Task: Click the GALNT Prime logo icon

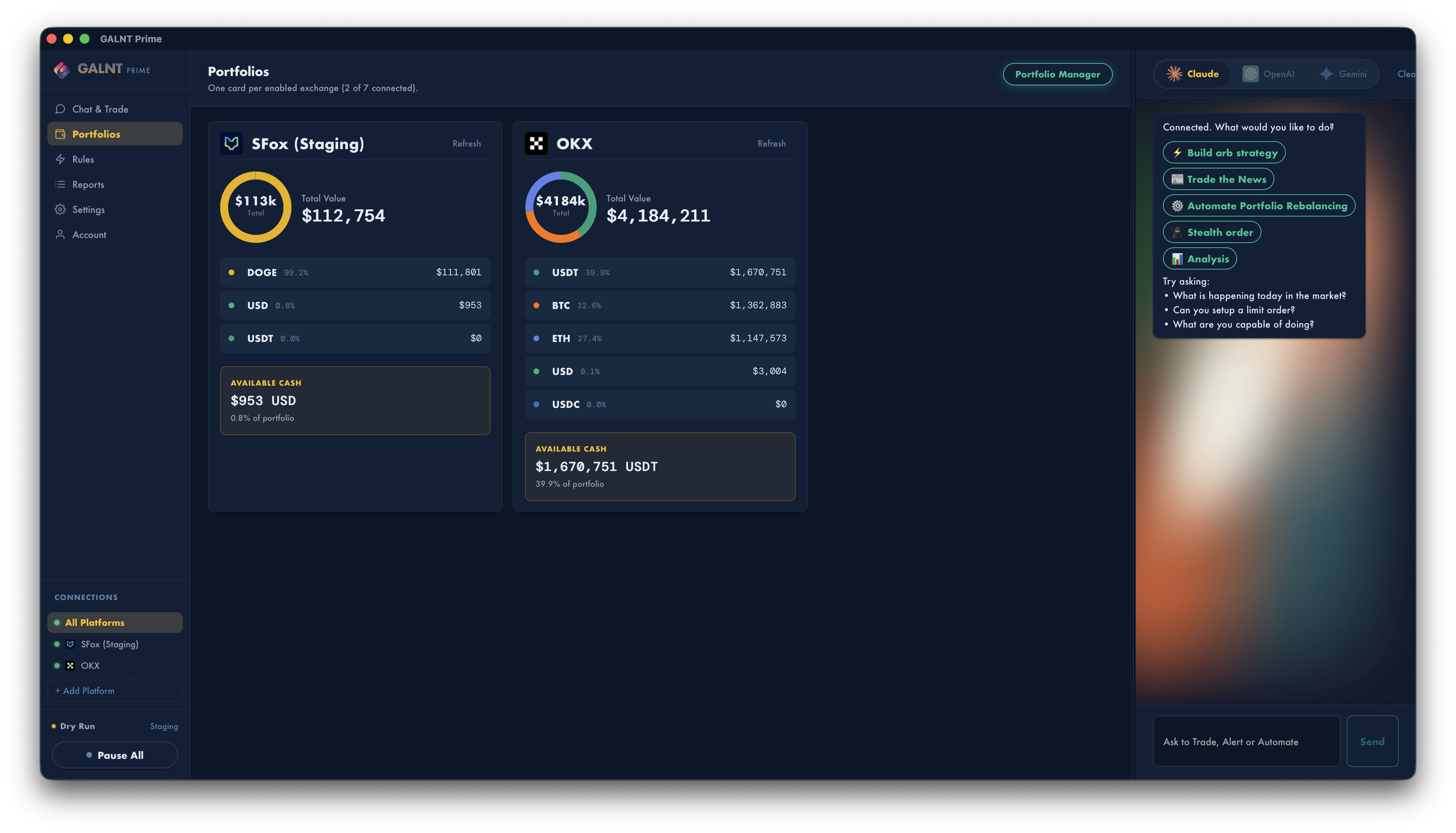Action: pos(62,69)
